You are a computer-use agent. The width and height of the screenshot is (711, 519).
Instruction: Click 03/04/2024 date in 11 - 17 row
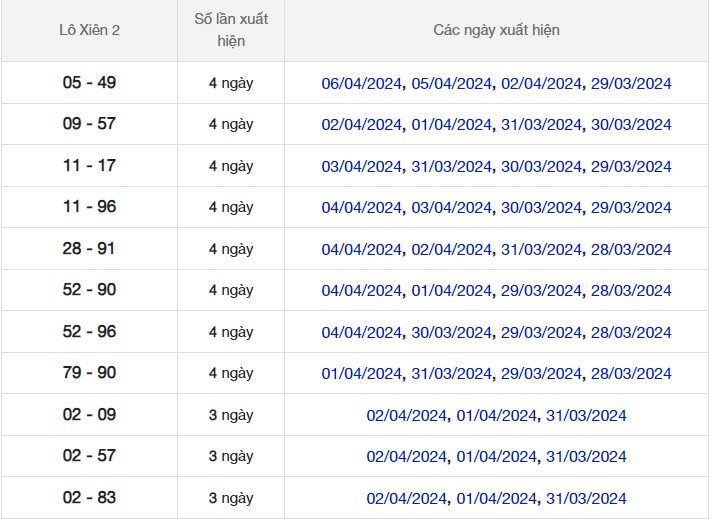[362, 167]
